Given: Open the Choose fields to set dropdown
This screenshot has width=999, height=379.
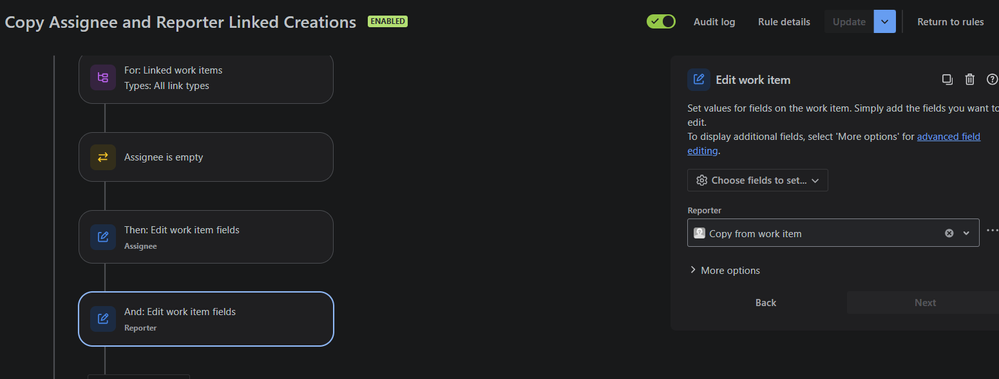Looking at the screenshot, I should coord(758,180).
